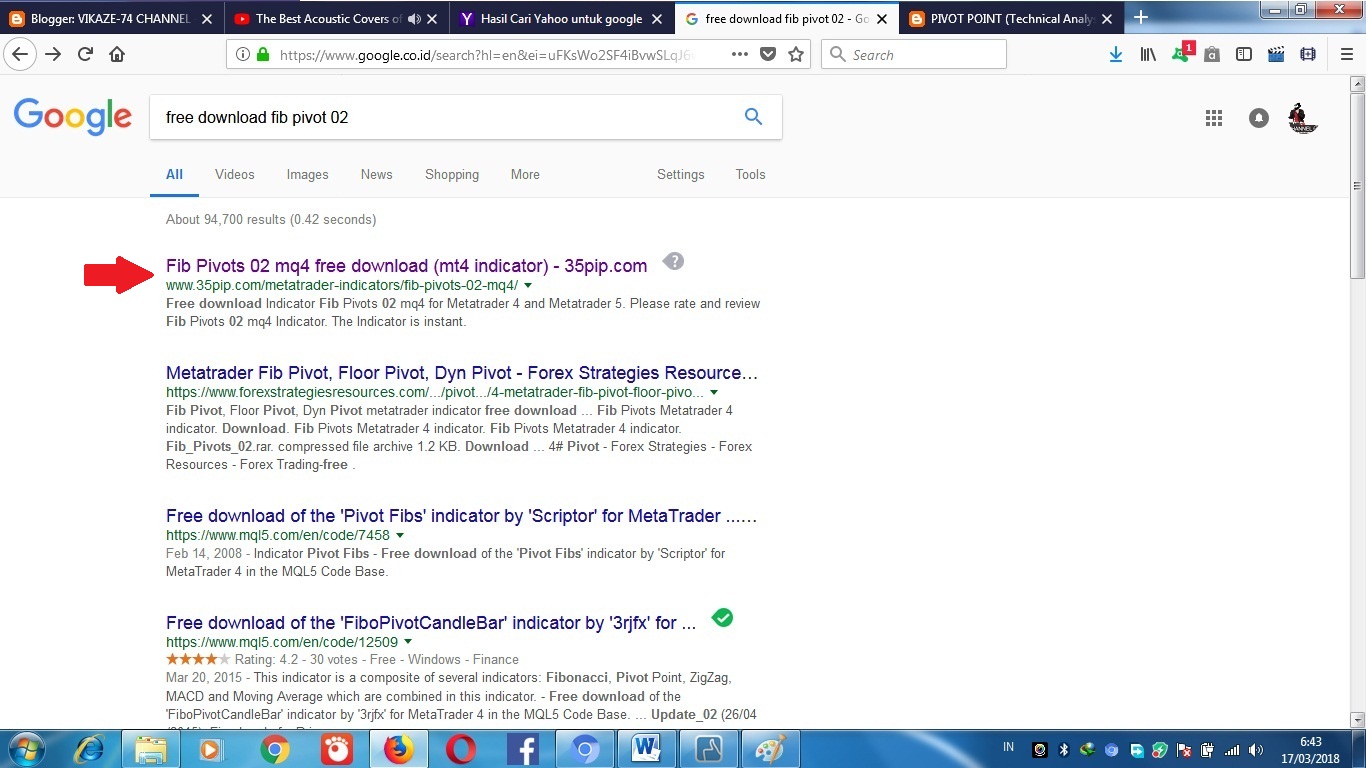Open the Firefox home page
Image resolution: width=1366 pixels, height=768 pixels.
click(117, 55)
